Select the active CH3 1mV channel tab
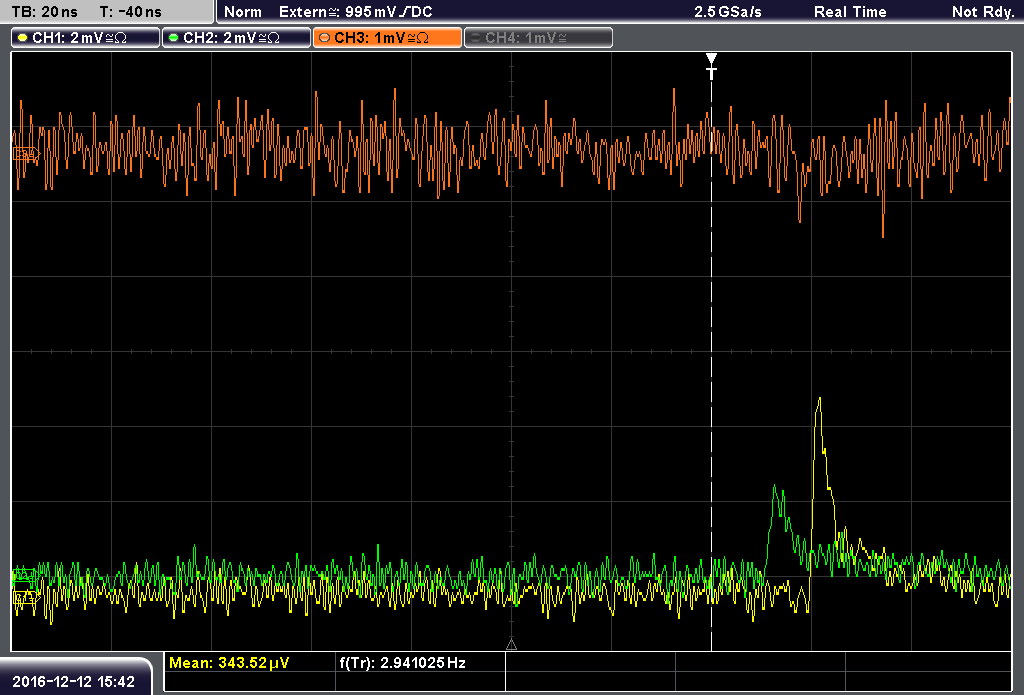The width and height of the screenshot is (1024, 695). click(x=387, y=38)
